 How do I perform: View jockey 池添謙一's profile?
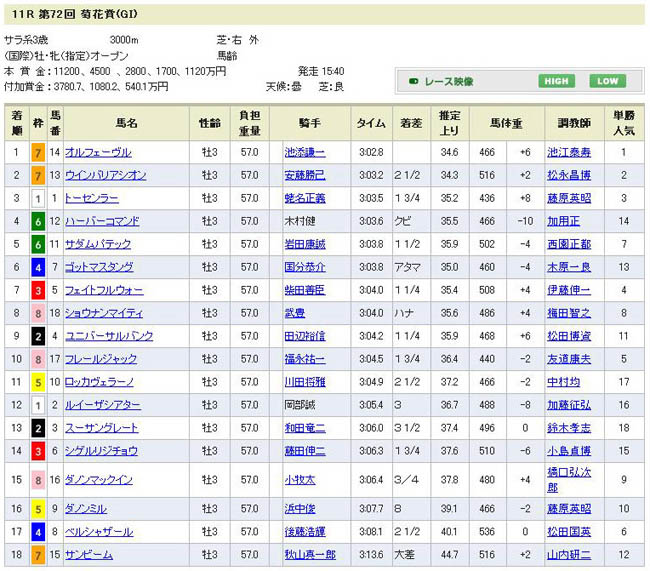pyautogui.click(x=305, y=152)
